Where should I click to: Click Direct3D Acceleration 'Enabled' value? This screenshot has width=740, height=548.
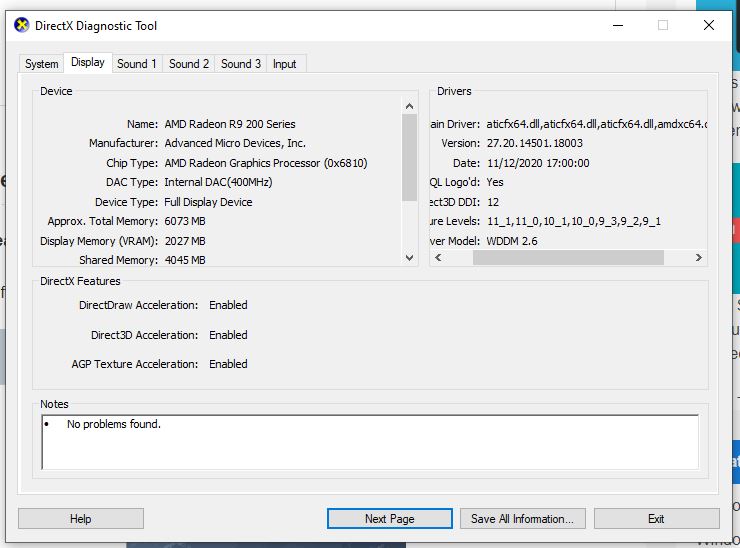(228, 335)
